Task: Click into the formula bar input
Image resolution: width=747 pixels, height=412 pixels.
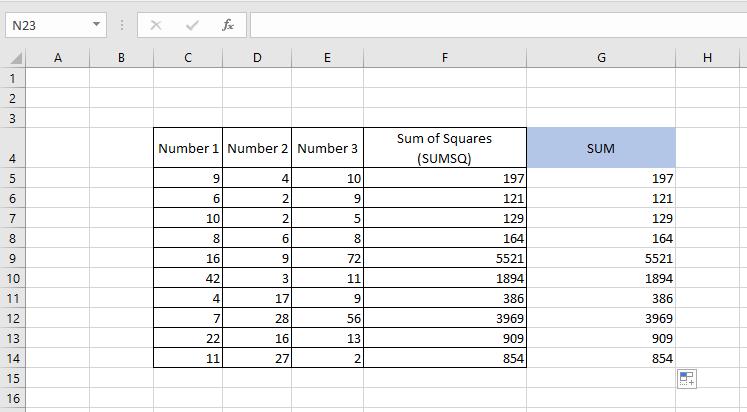Action: [x=498, y=25]
